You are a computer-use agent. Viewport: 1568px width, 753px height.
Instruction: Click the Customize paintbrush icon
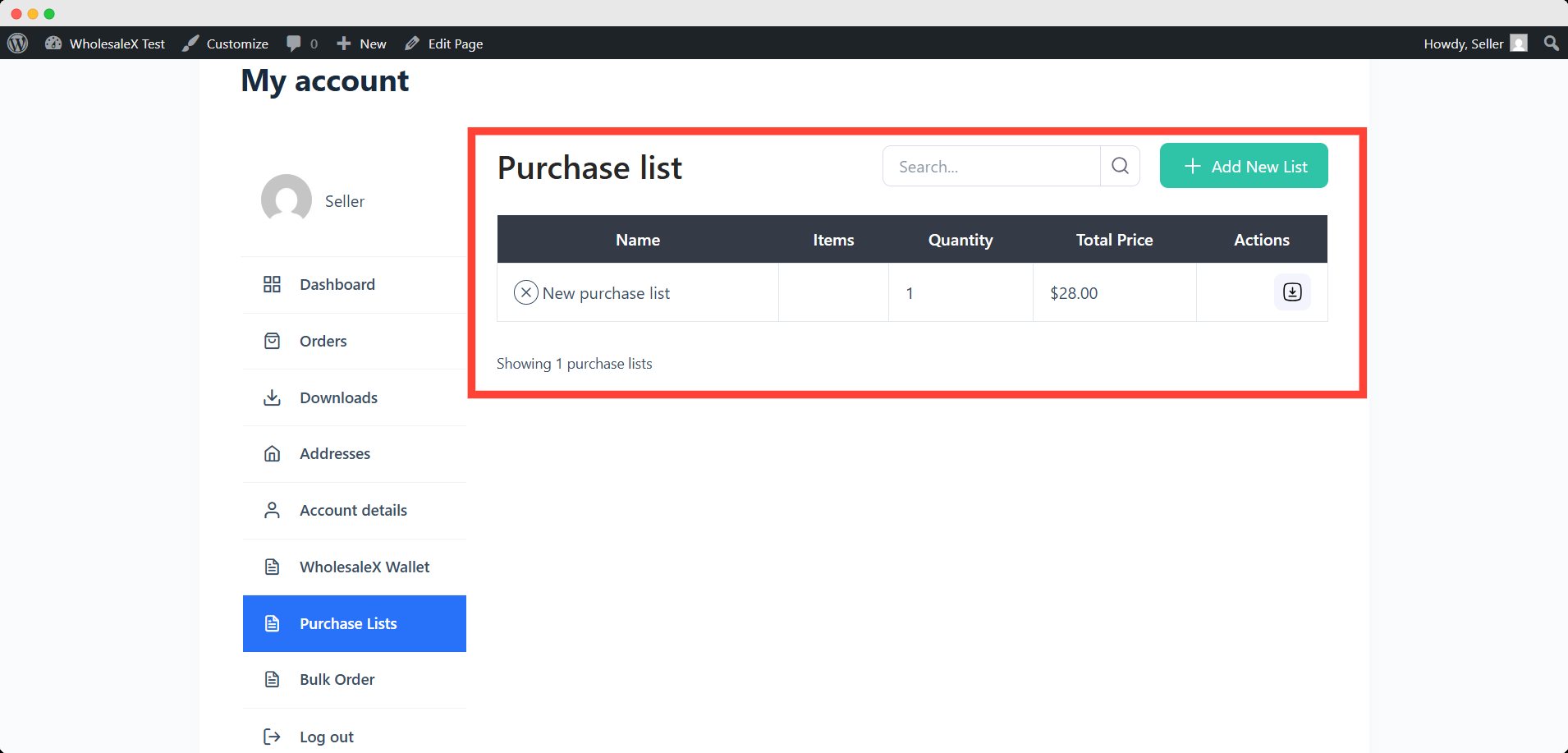click(x=190, y=44)
